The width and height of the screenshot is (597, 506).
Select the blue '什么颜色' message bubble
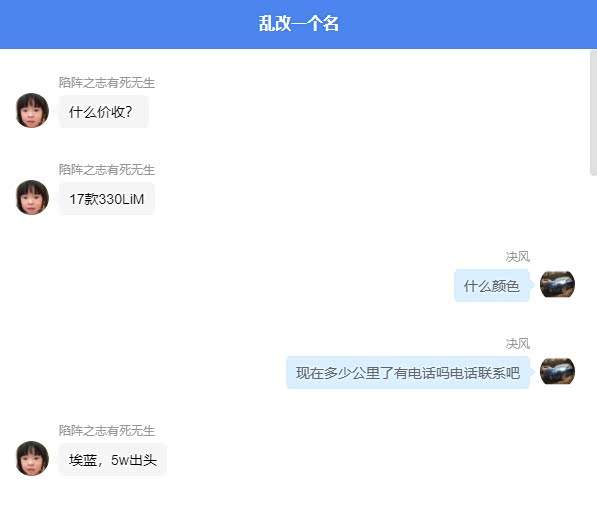coord(492,286)
